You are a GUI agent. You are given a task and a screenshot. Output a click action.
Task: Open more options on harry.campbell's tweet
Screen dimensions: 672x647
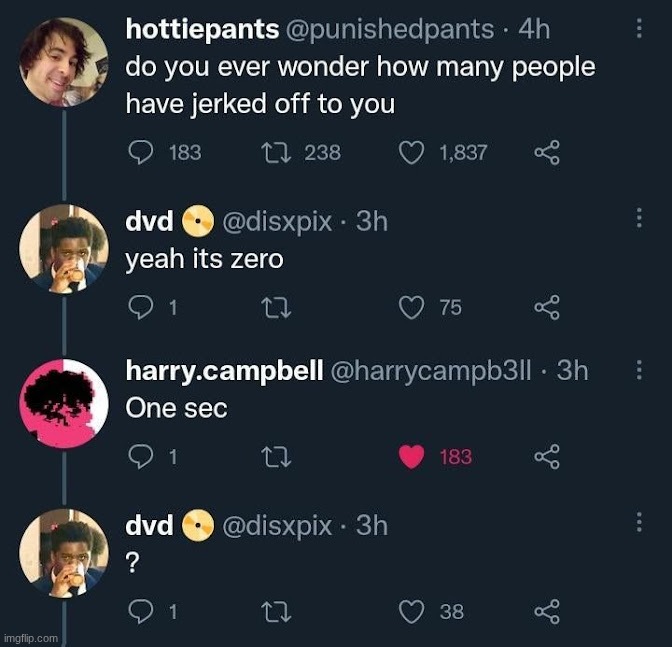click(x=639, y=370)
